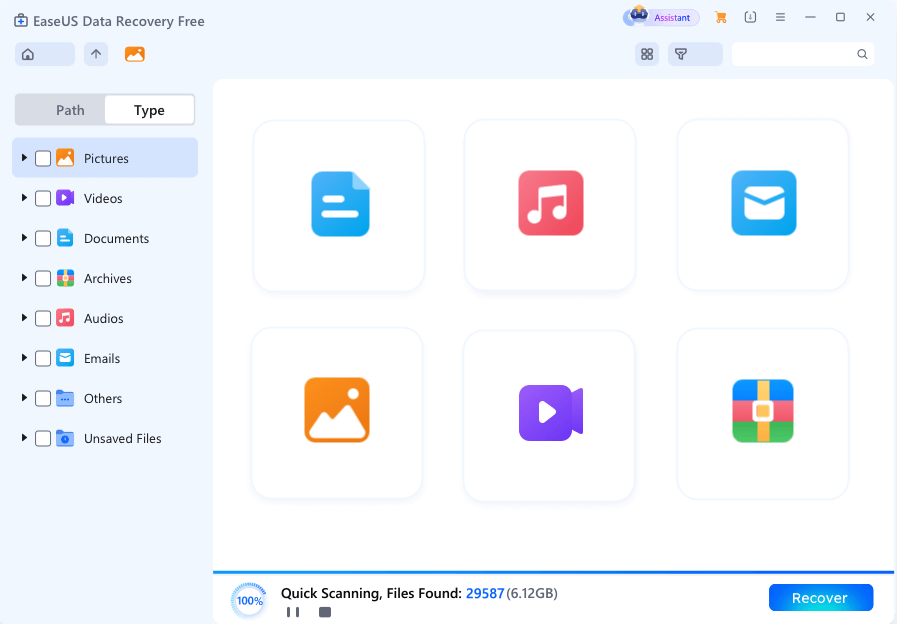This screenshot has height=624, width=897.
Task: Select the Unsaved Files label in tree
Action: tap(122, 439)
